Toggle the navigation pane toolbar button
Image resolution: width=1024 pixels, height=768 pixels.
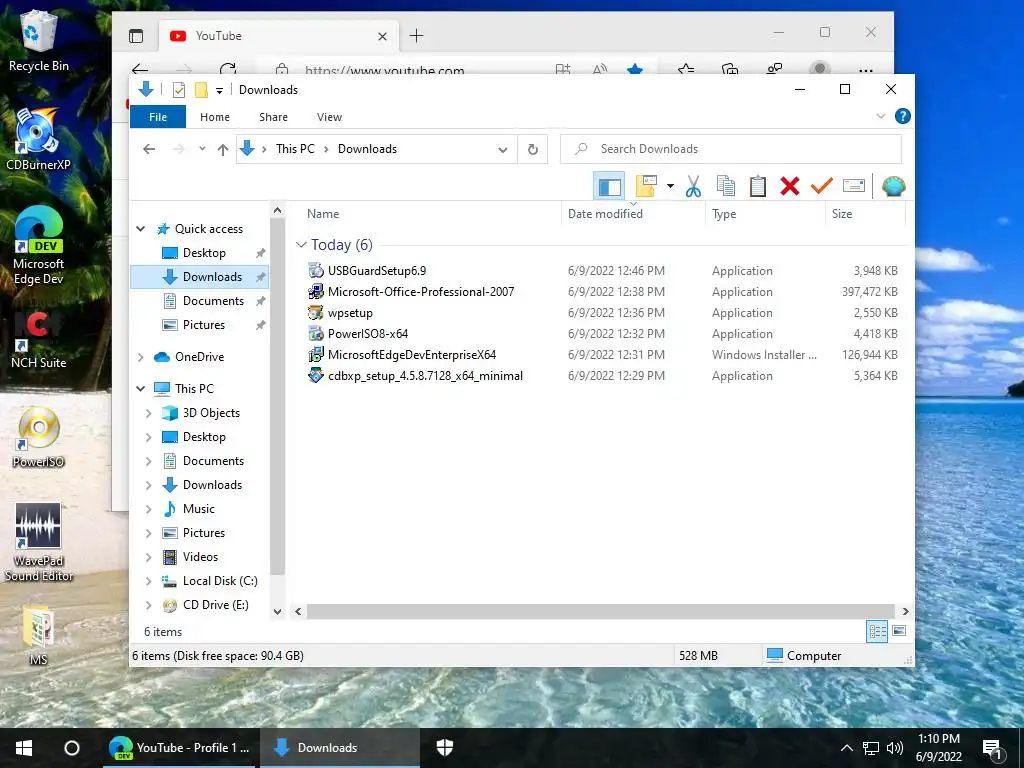pyautogui.click(x=609, y=187)
